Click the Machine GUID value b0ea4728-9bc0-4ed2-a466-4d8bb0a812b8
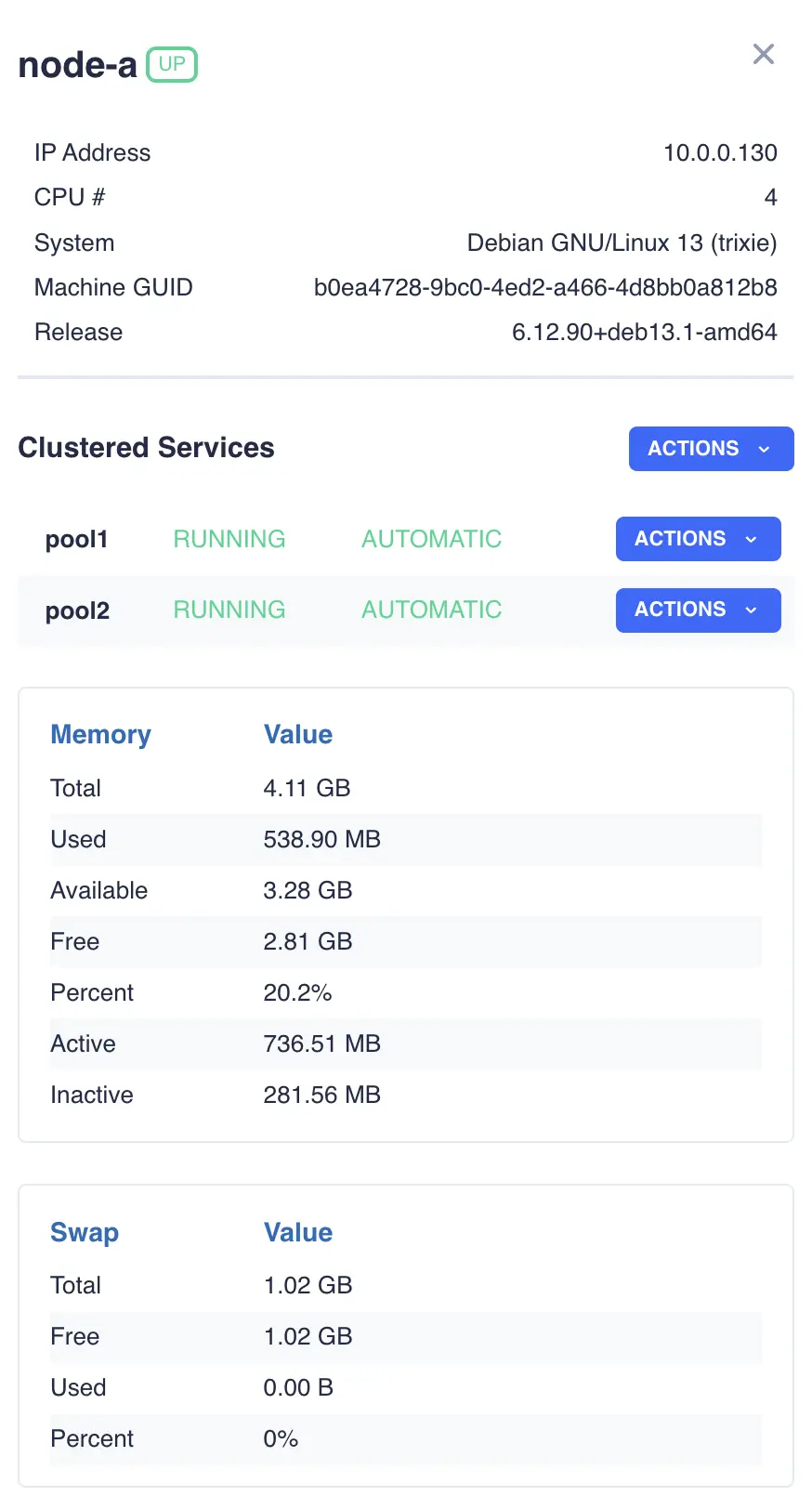 [545, 287]
